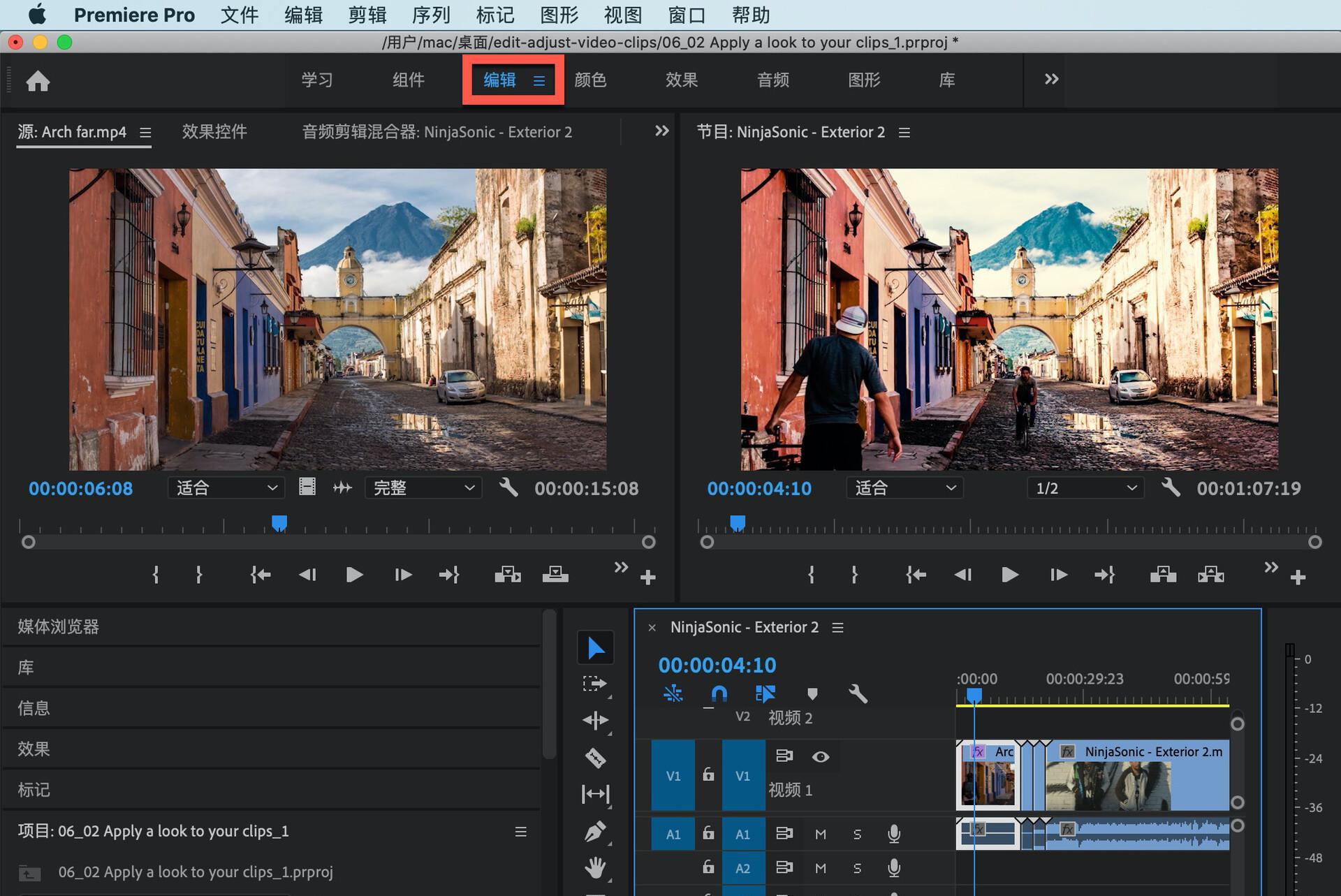1341x896 pixels.
Task: Click Source monitor playhead marker
Action: point(279,523)
